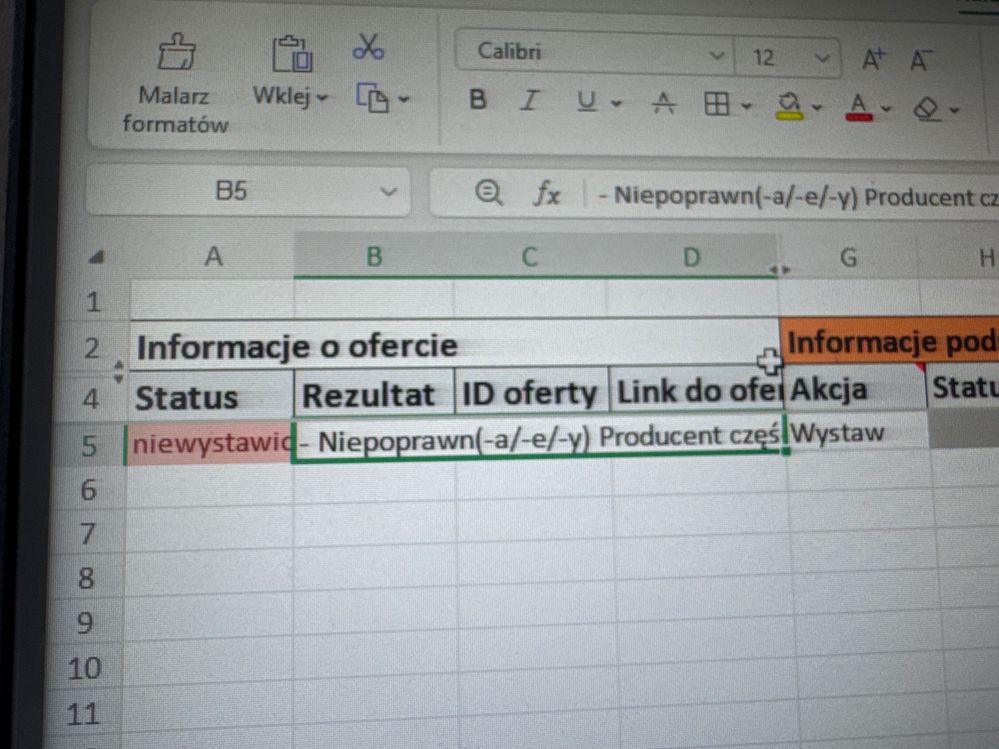Select column G header
This screenshot has width=999, height=749.
[848, 258]
